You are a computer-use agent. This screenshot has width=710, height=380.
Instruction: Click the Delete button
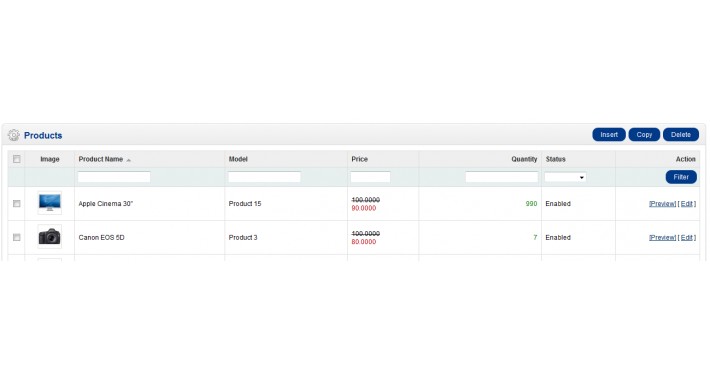[681, 135]
